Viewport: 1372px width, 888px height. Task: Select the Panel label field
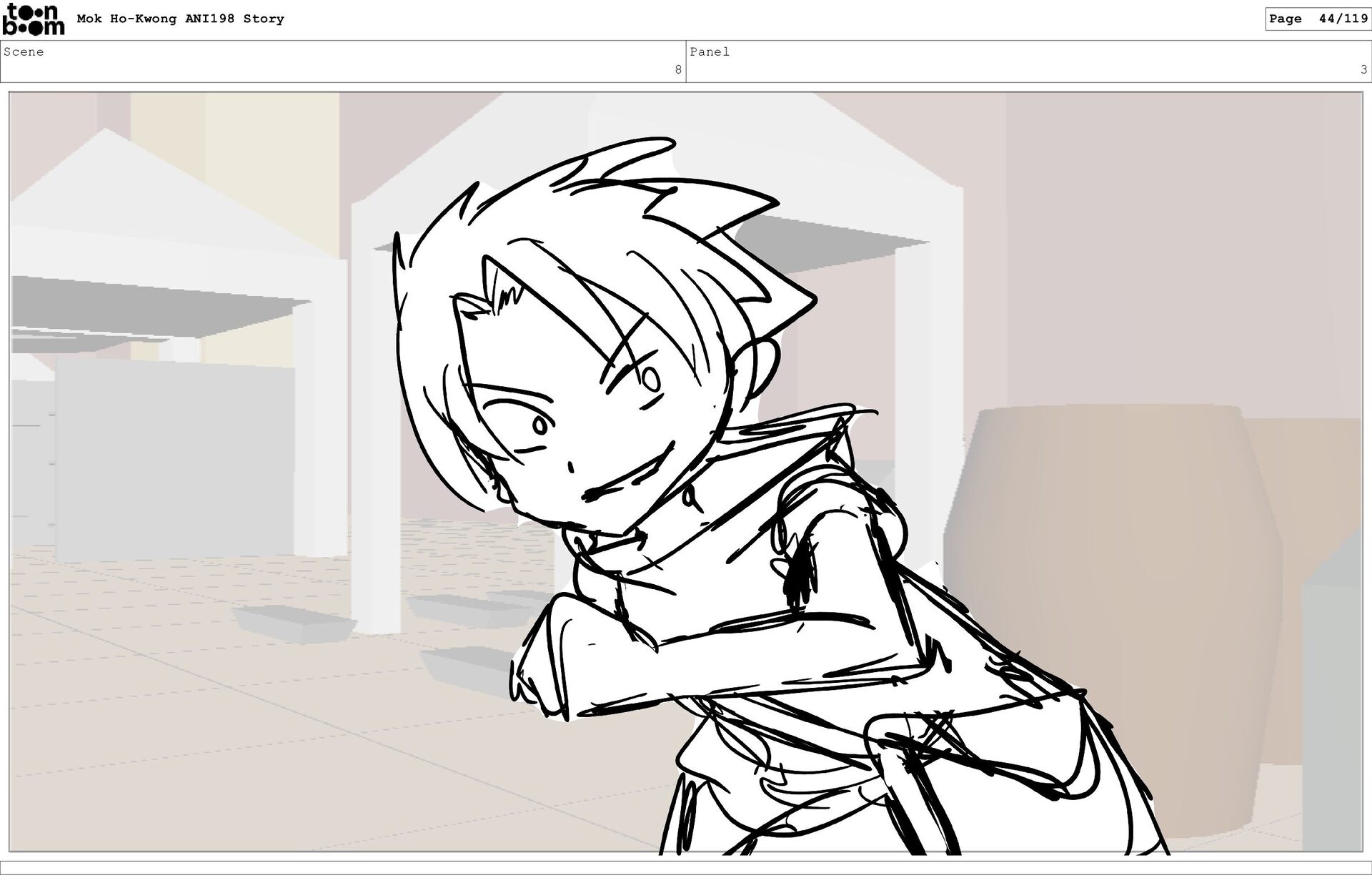point(709,51)
